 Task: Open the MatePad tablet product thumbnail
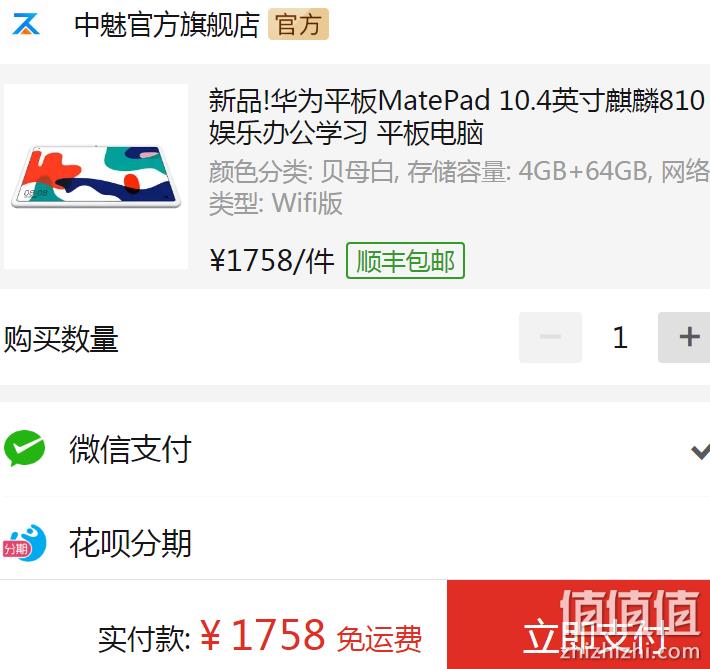click(x=96, y=177)
